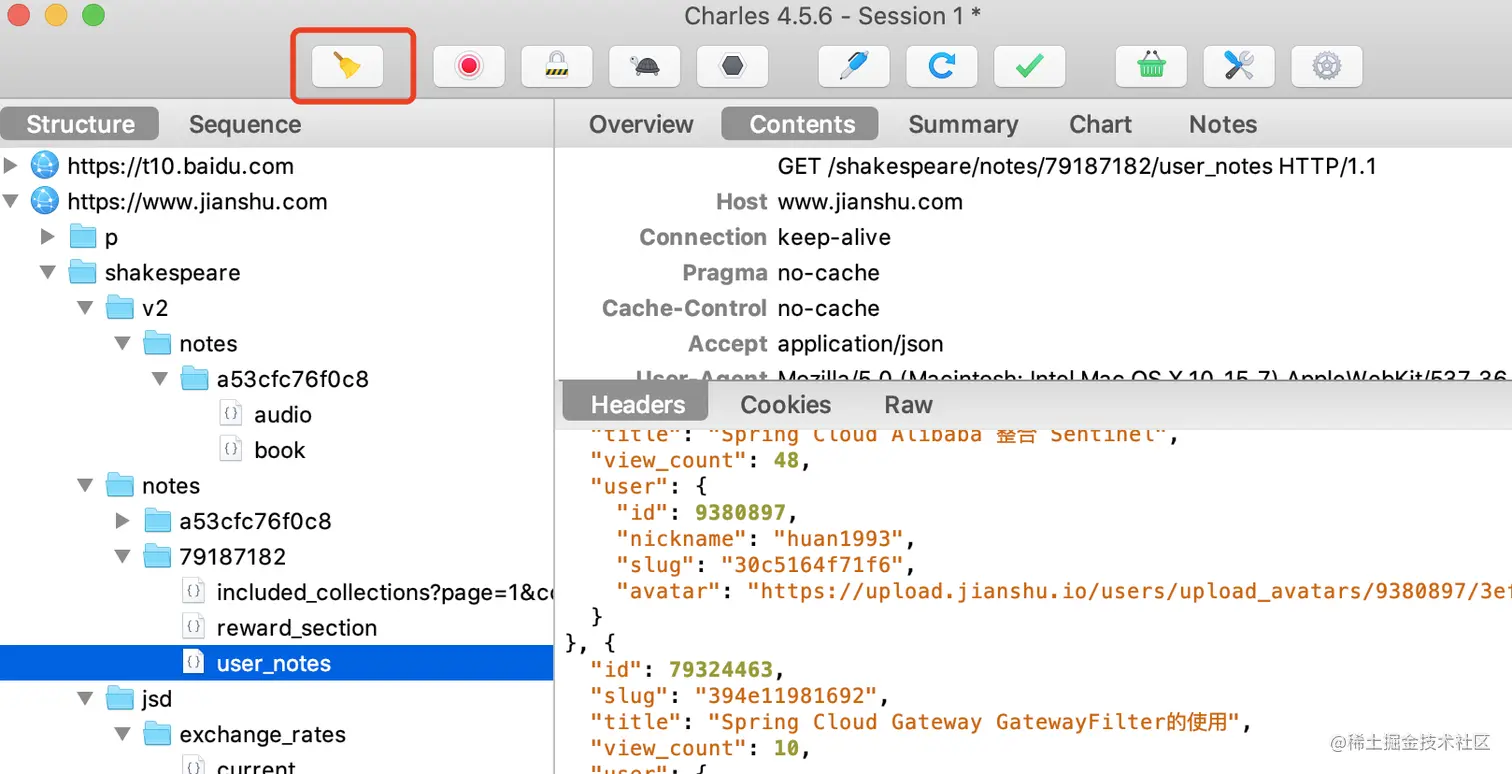This screenshot has width=1512, height=774.
Task: Select the user_notes request row
Action: click(276, 663)
